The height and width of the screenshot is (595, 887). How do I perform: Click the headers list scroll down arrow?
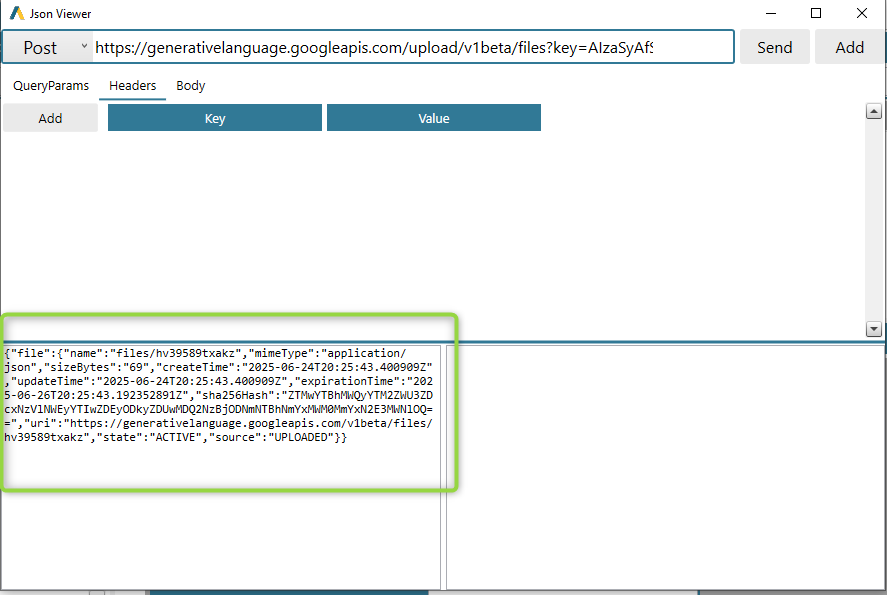[873, 329]
